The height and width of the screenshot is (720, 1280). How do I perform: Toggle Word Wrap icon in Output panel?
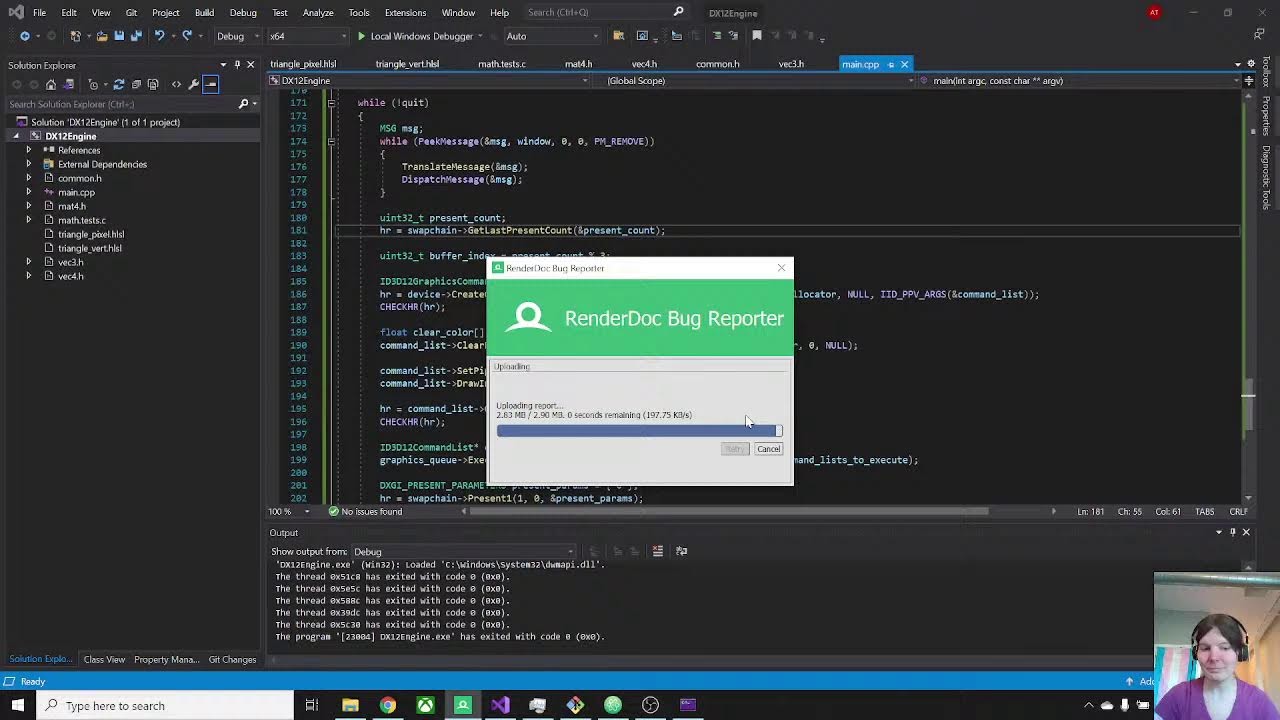click(681, 551)
